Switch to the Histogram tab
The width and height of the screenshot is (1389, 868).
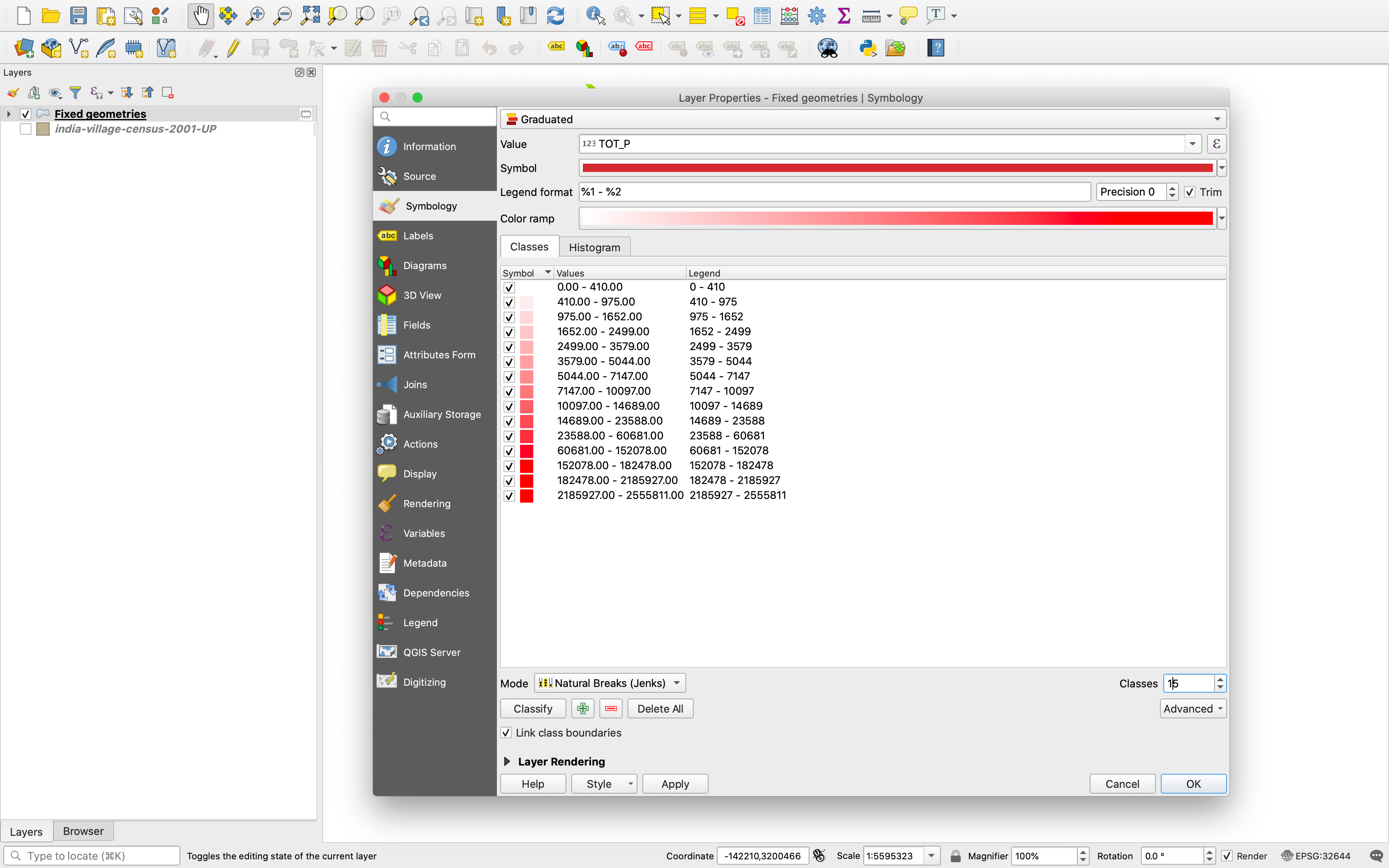pyautogui.click(x=594, y=248)
